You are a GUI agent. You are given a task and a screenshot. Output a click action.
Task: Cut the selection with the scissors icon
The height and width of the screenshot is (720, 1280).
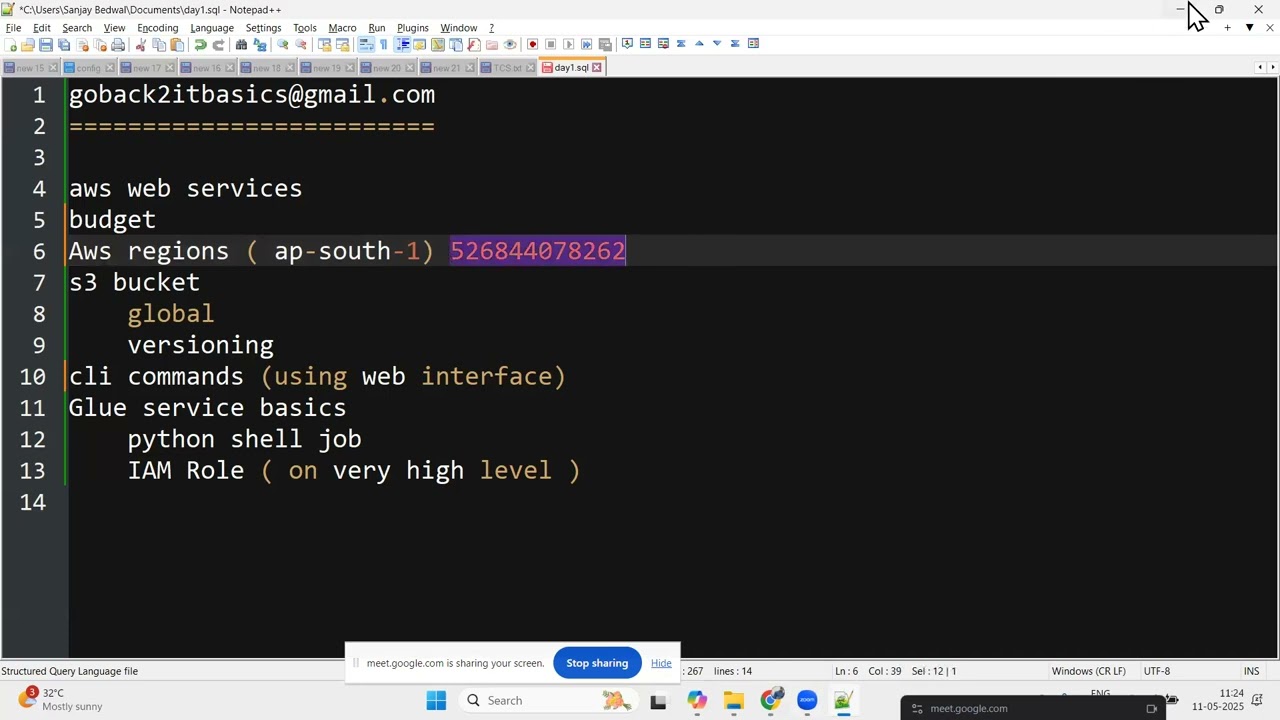[x=141, y=45]
